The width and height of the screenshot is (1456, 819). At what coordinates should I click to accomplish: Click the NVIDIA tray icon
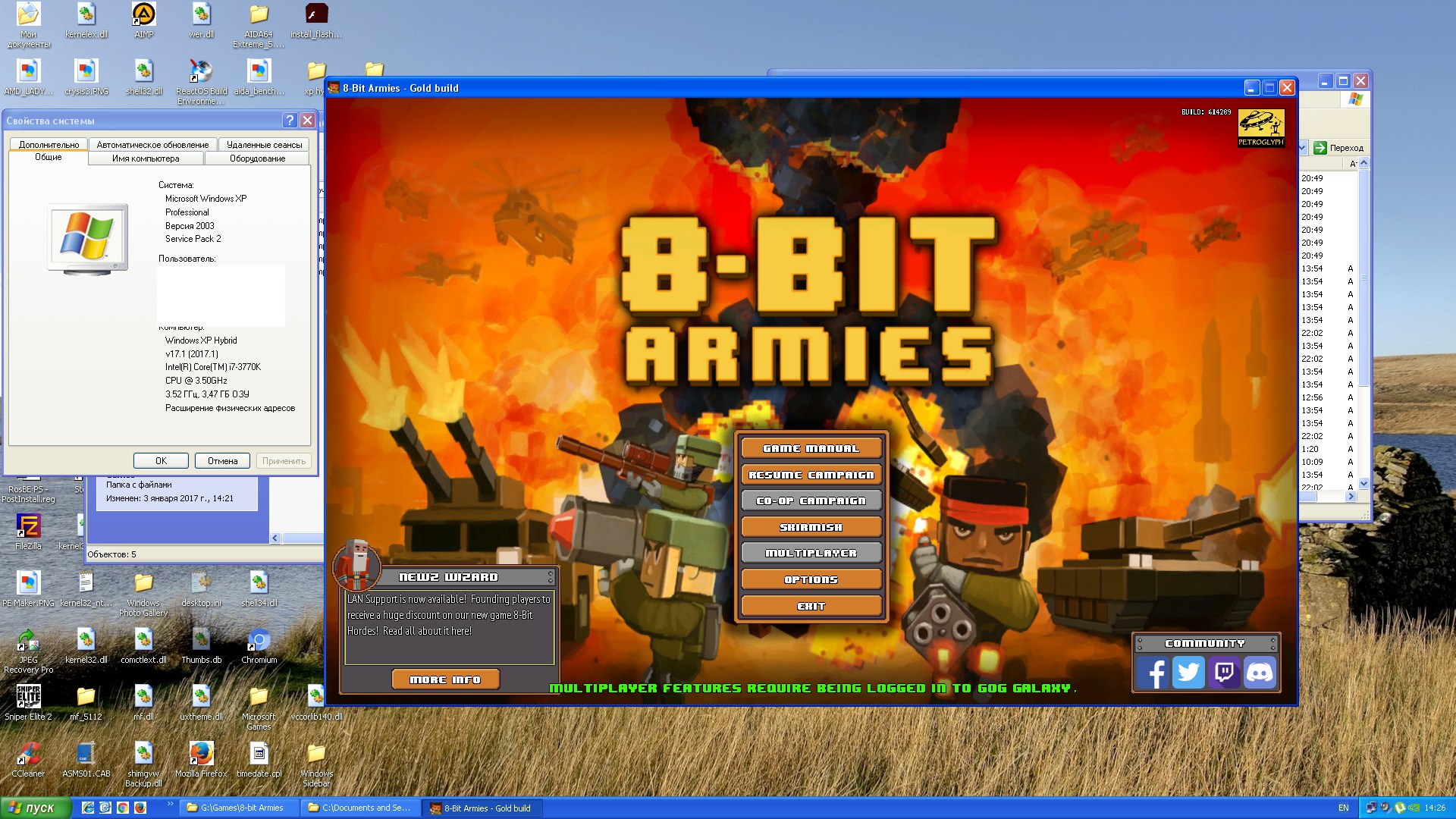(1414, 808)
